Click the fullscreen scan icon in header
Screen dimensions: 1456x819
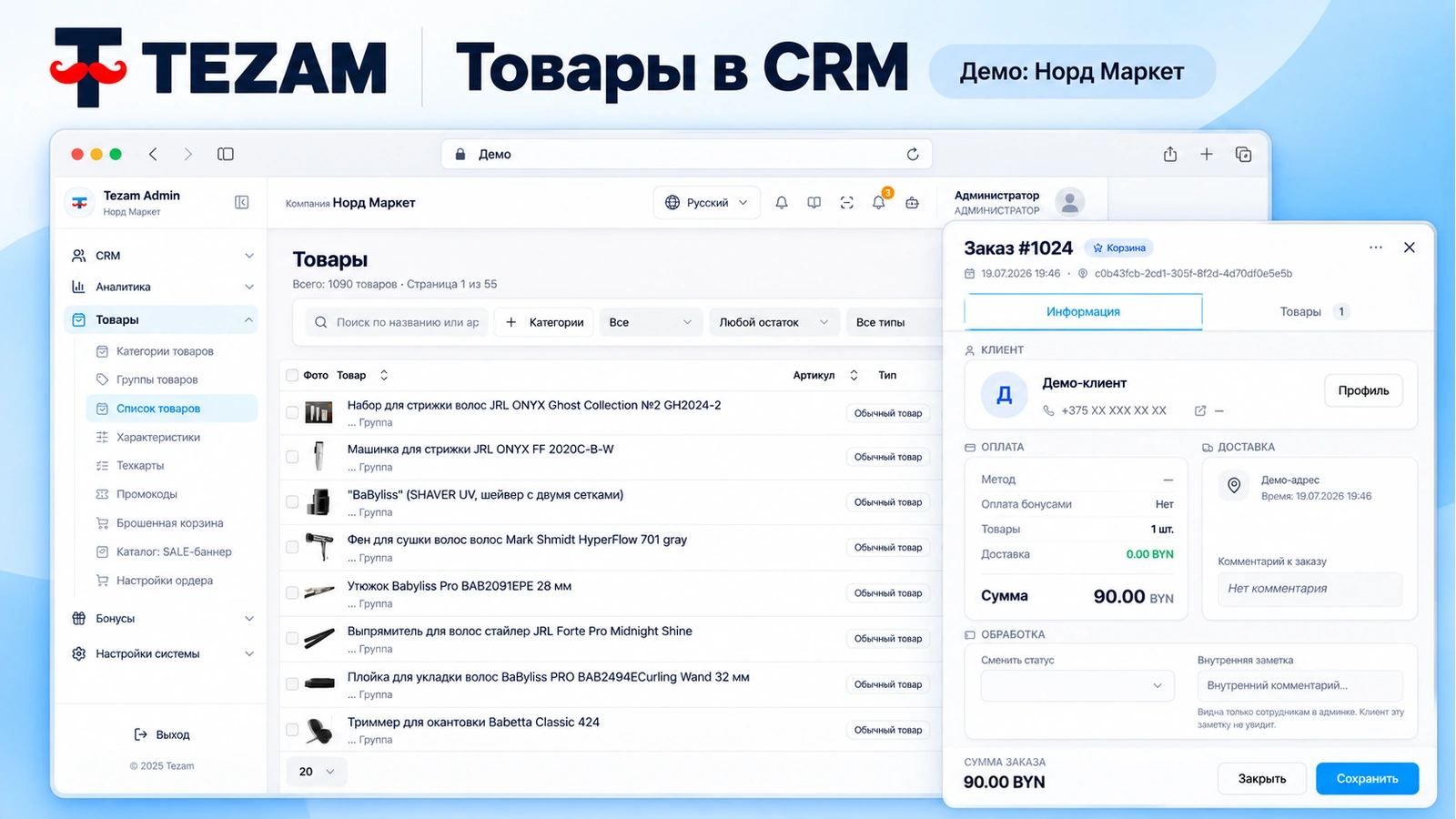847,203
